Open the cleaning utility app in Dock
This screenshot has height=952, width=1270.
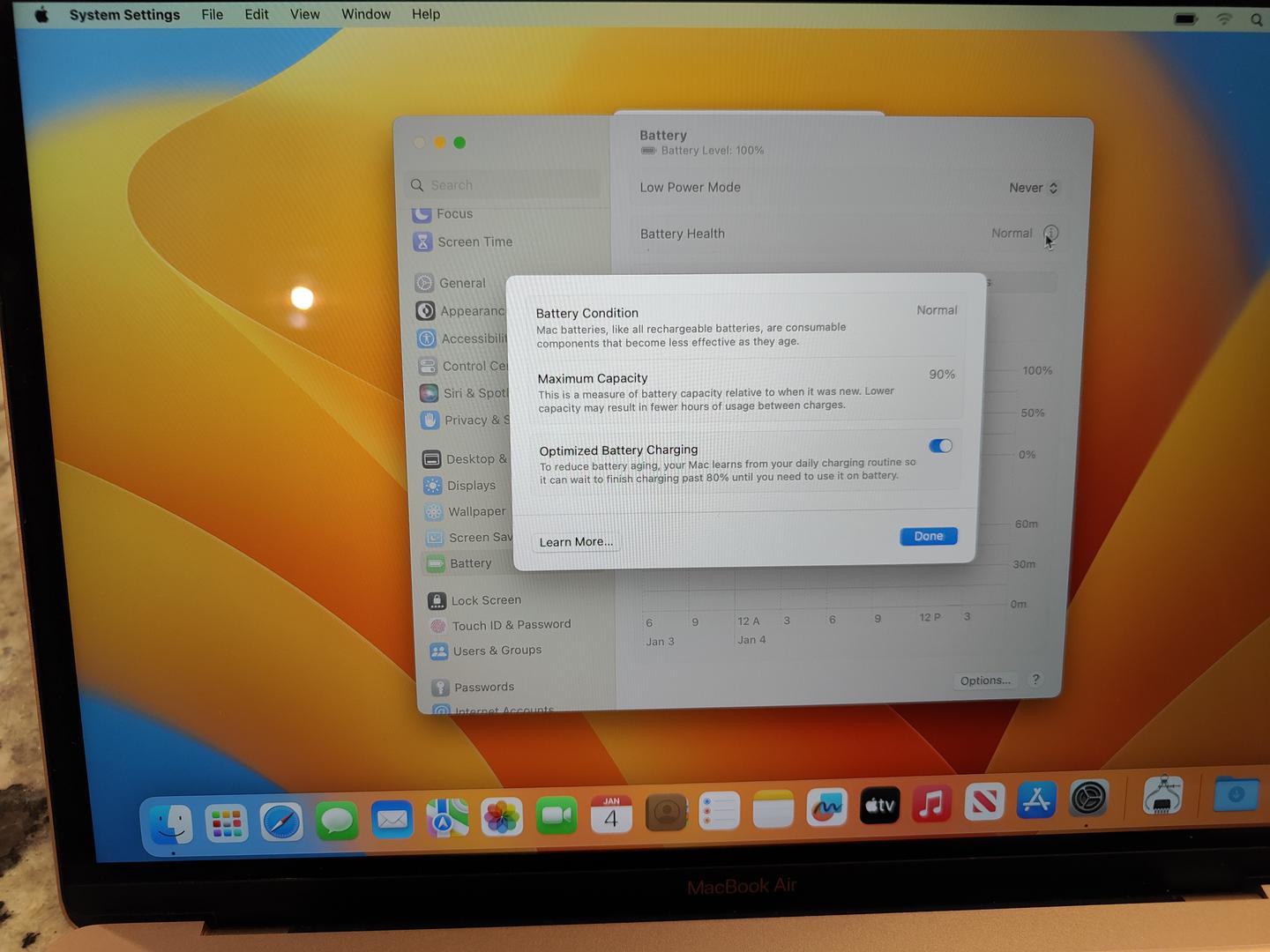pos(1163,795)
